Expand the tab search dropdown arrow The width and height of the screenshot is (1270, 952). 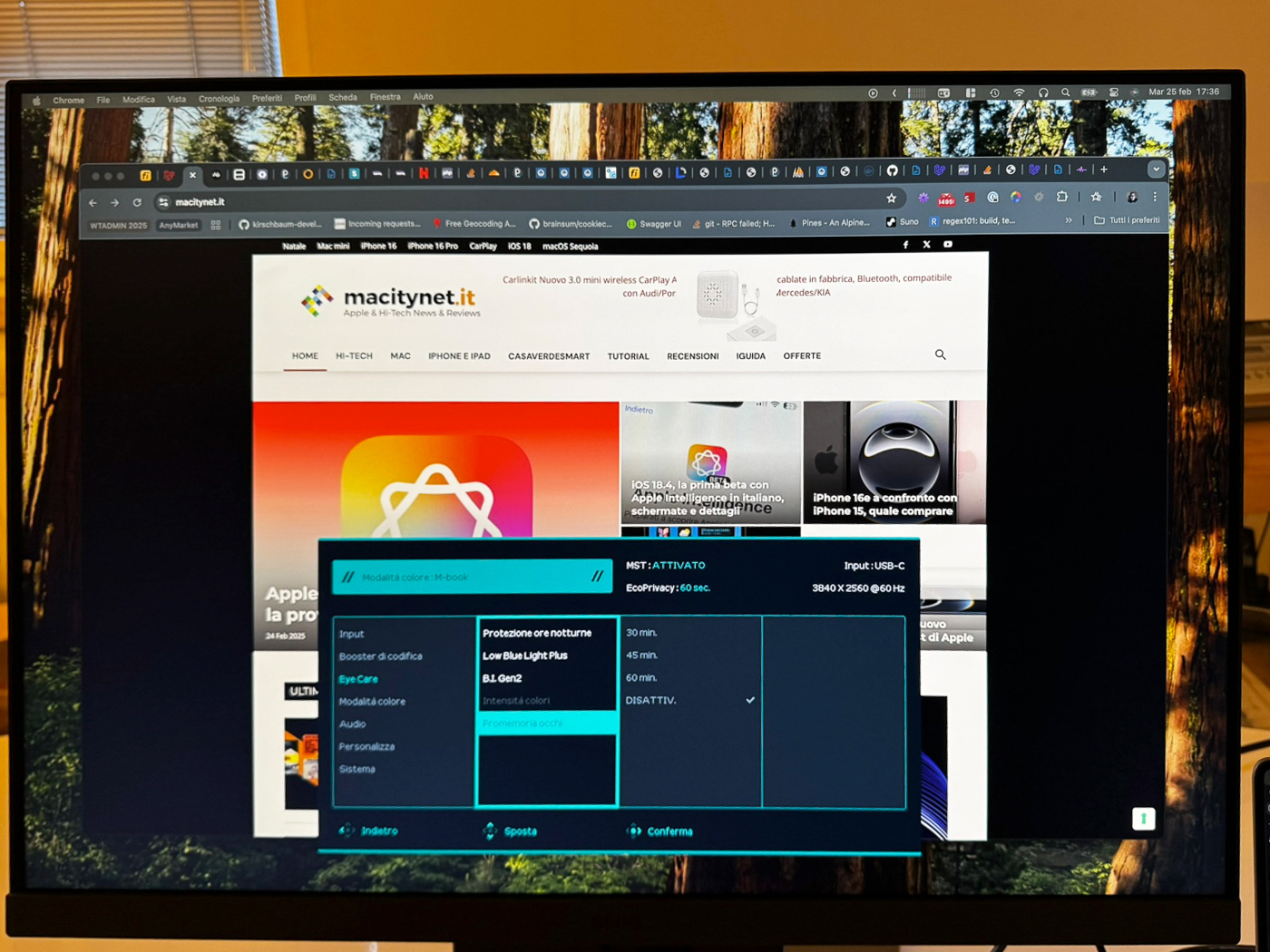pyautogui.click(x=1156, y=170)
